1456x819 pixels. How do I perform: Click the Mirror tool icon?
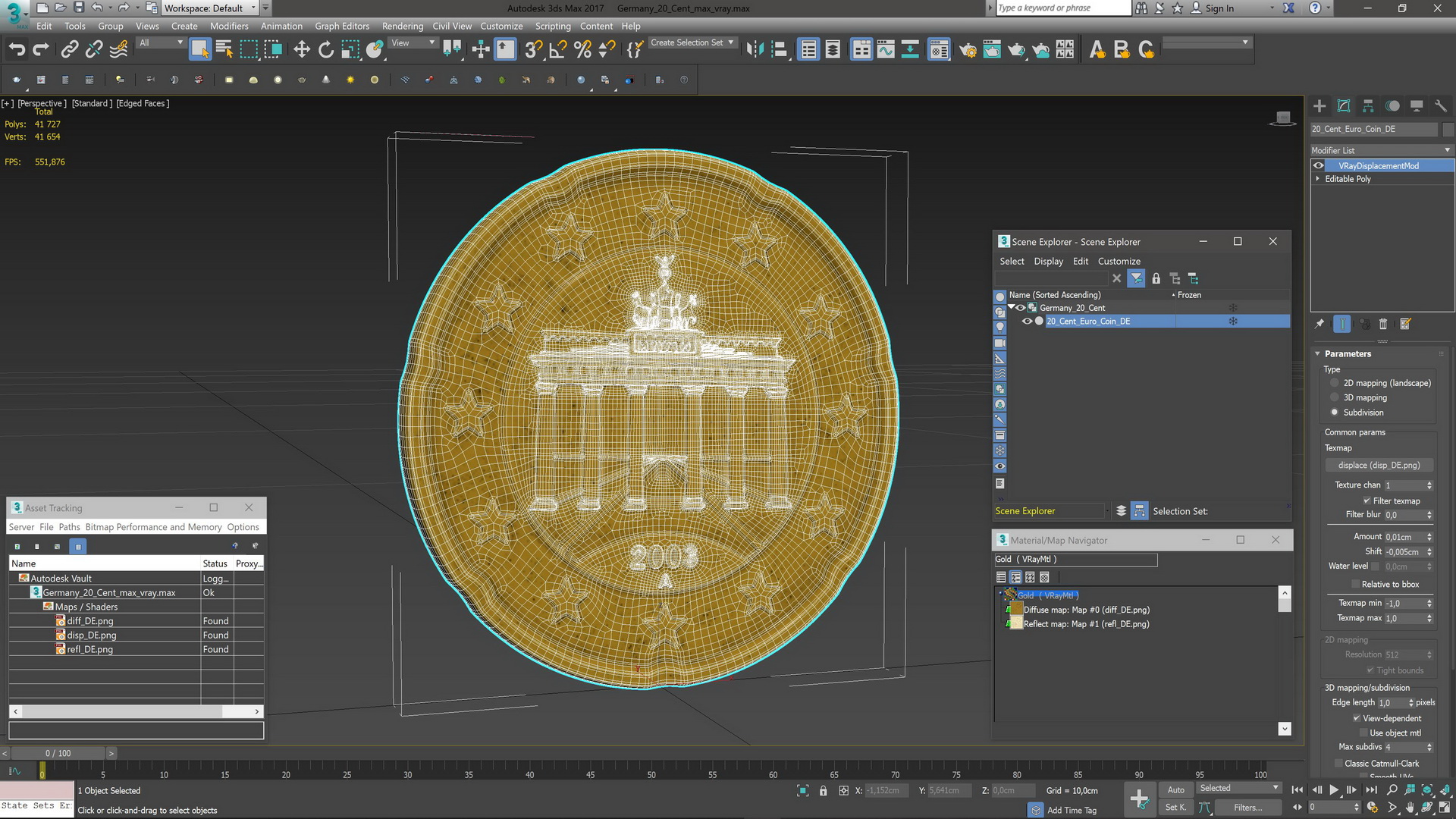(755, 50)
